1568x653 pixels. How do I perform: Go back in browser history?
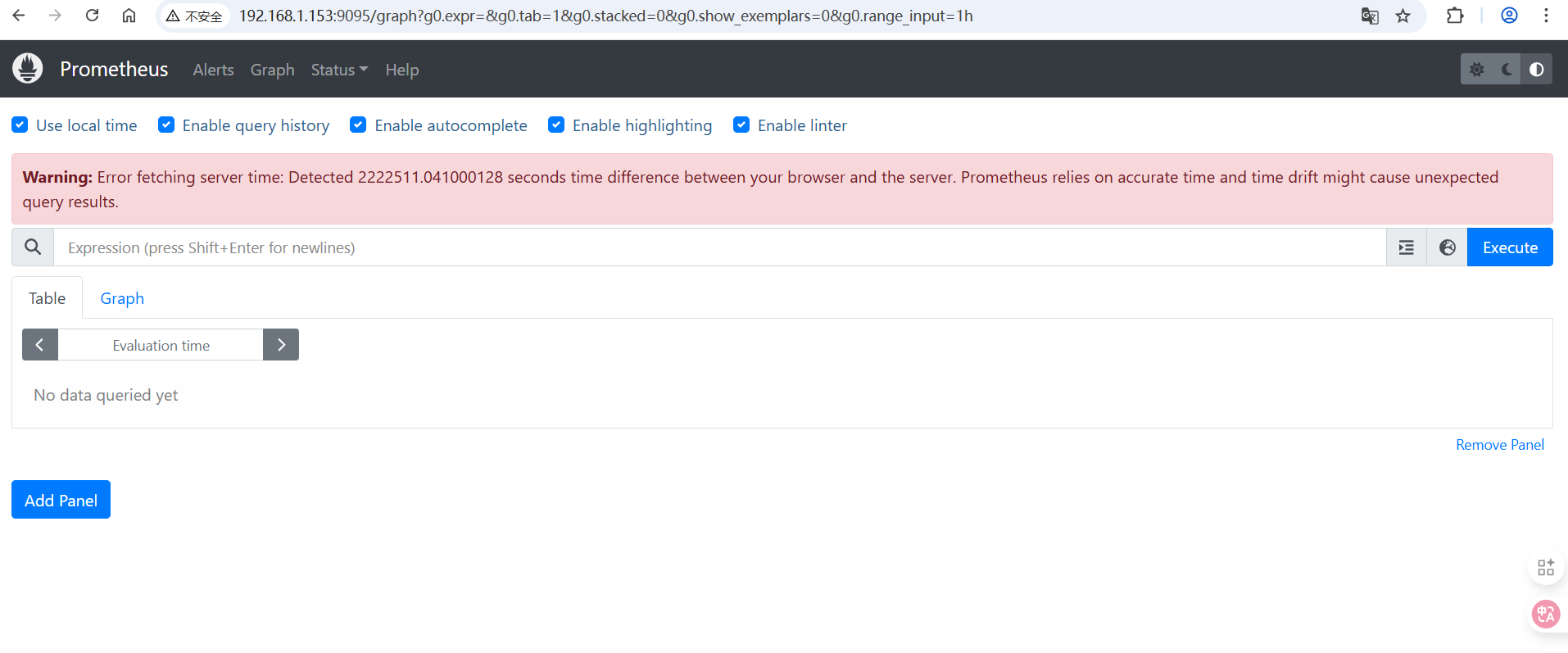[19, 16]
